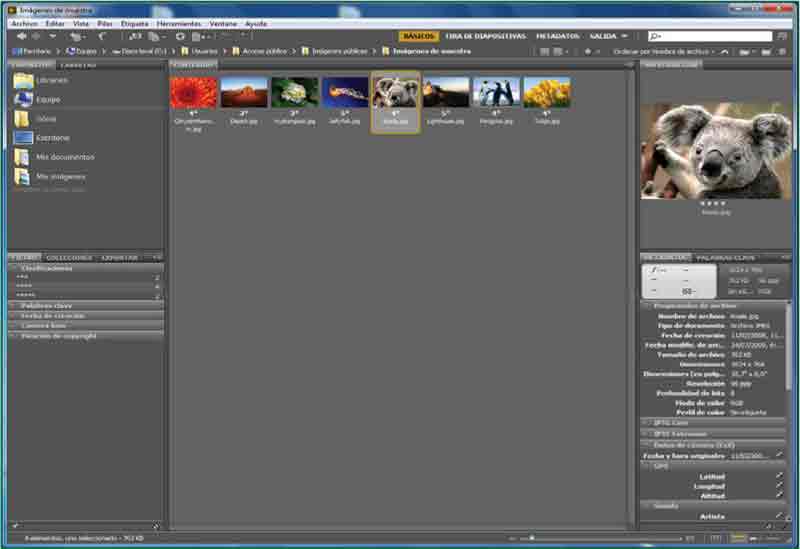Click the thumbnail size slider at bottom
Viewport: 800px width, 549px height.
tap(600, 538)
